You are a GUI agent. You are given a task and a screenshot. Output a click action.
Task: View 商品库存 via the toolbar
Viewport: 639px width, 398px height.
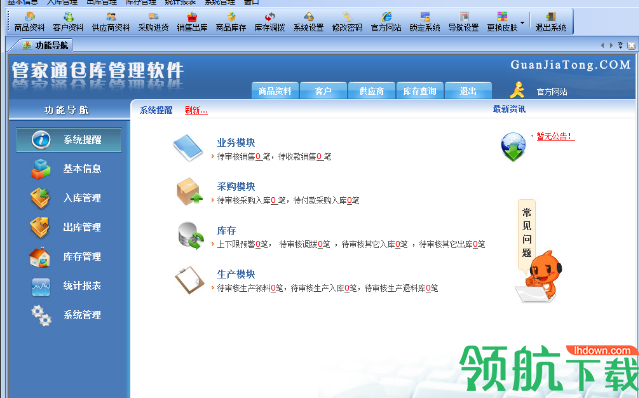pyautogui.click(x=231, y=22)
